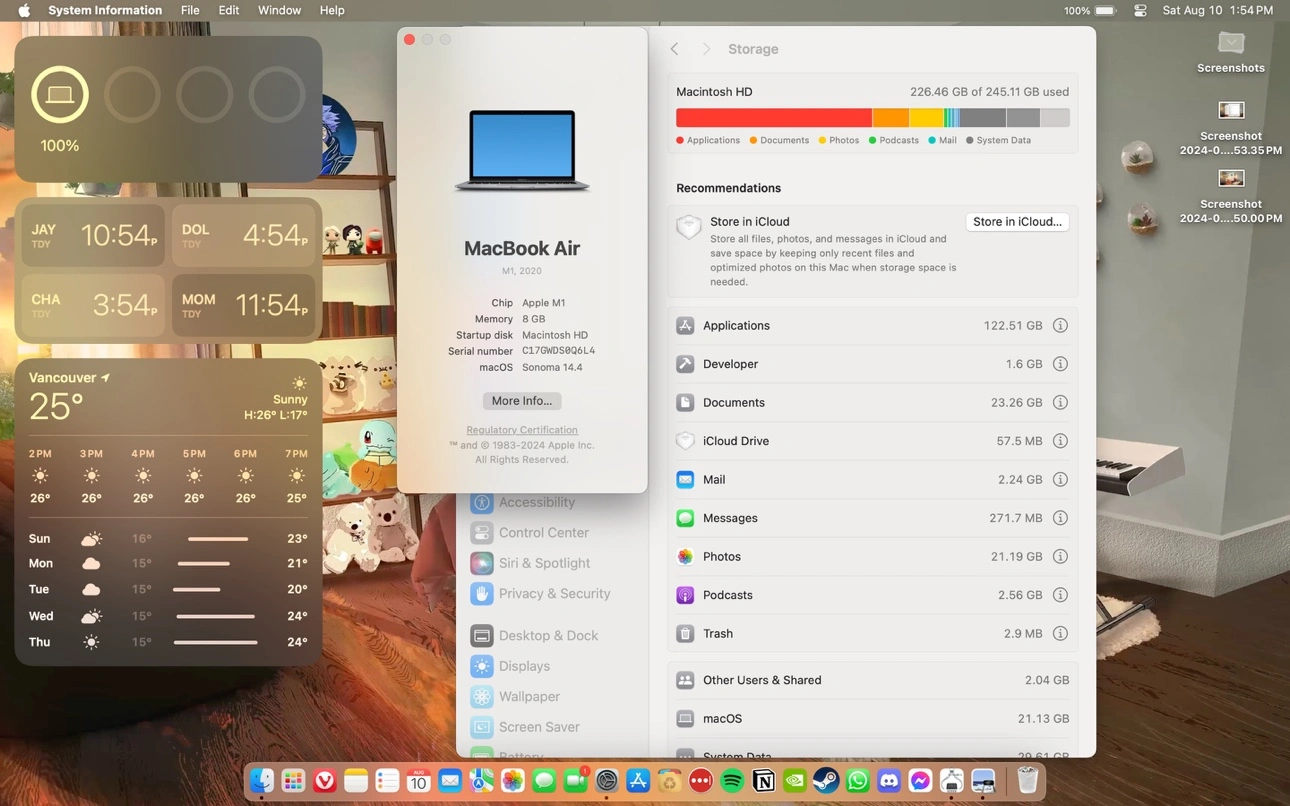Launch Spotify from the Dock
The height and width of the screenshot is (806, 1290).
(732, 780)
